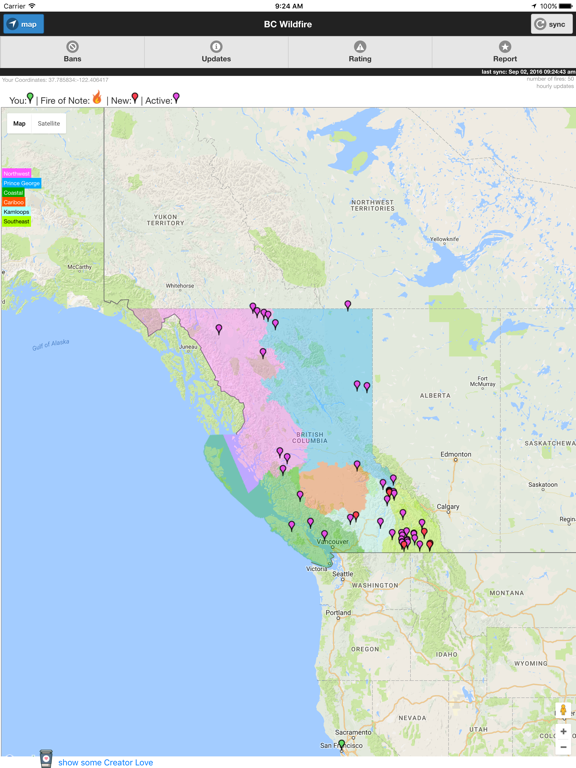This screenshot has width=576, height=768.
Task: Tap the Edmonton city label
Action: coord(456,454)
